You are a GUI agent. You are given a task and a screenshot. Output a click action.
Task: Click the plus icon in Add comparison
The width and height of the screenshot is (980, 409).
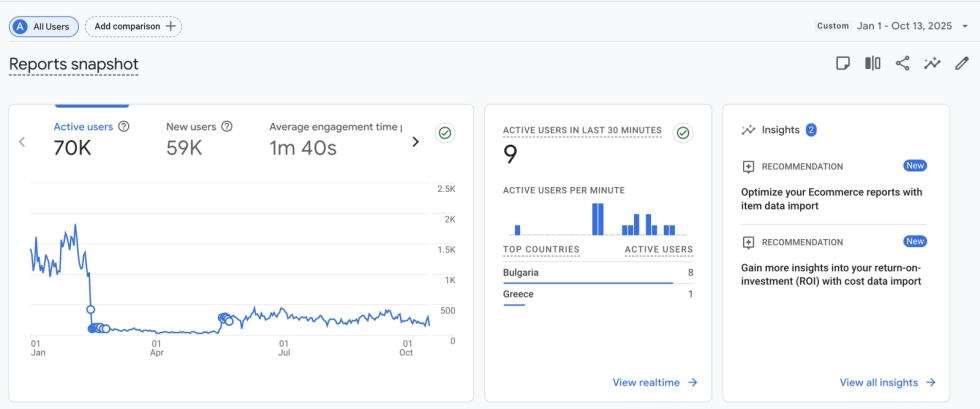[171, 26]
